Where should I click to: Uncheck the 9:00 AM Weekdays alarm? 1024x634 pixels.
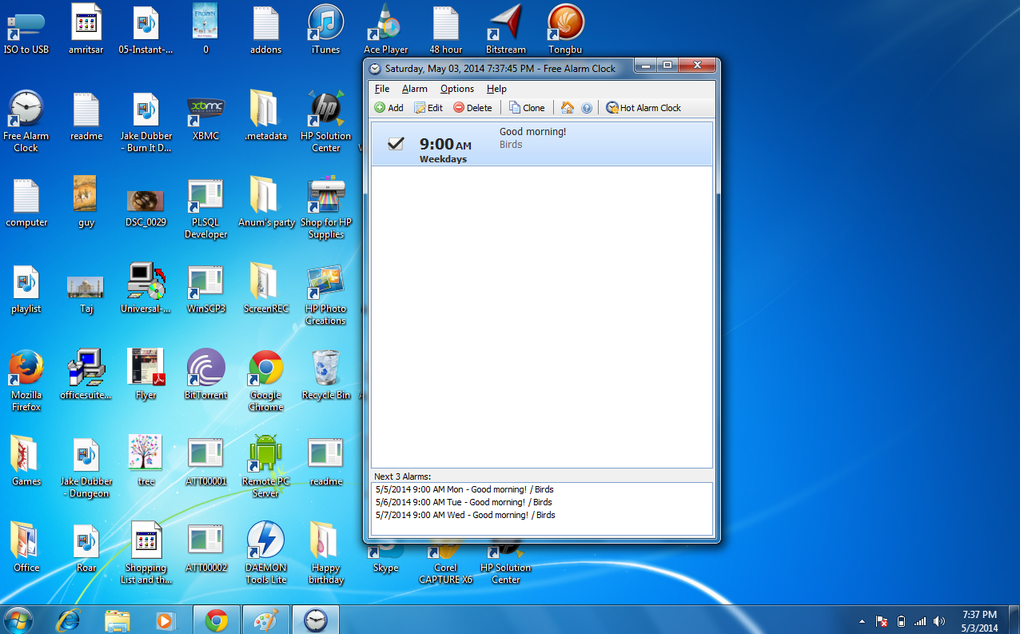click(x=396, y=144)
